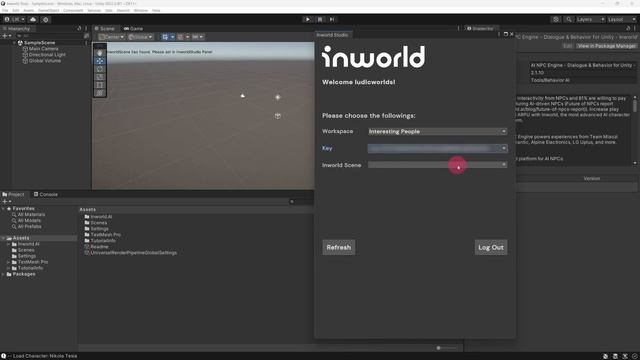The width and height of the screenshot is (640, 360).
Task: Select the Hand view tool in Scene
Action: pyautogui.click(x=100, y=53)
